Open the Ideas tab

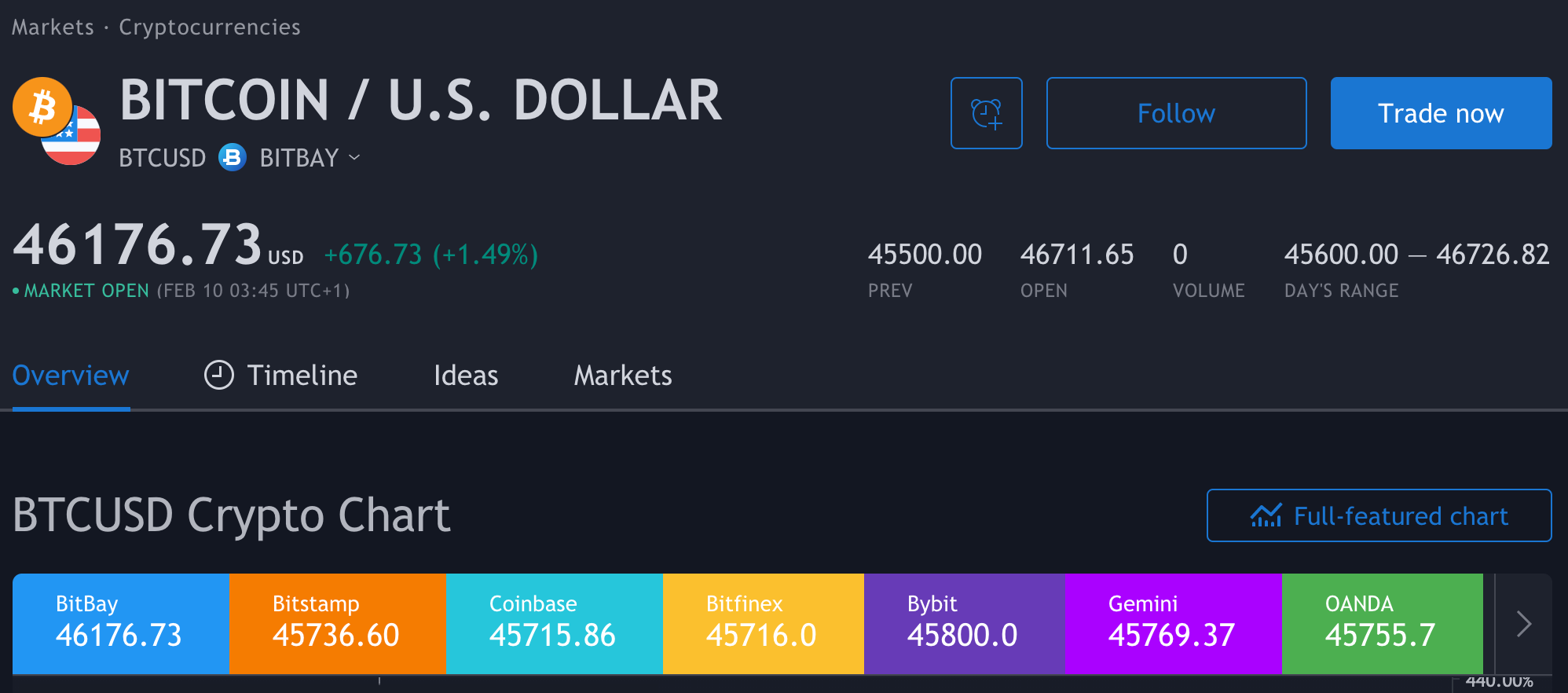coord(466,376)
